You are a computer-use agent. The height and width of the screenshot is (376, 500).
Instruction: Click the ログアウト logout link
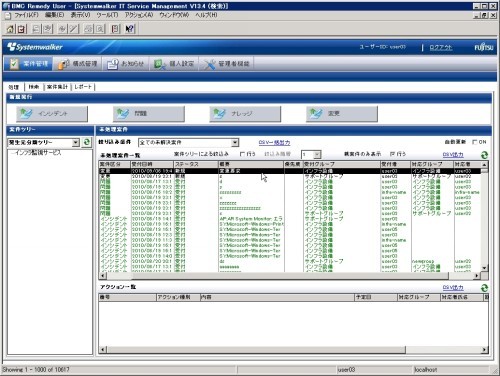click(x=441, y=47)
